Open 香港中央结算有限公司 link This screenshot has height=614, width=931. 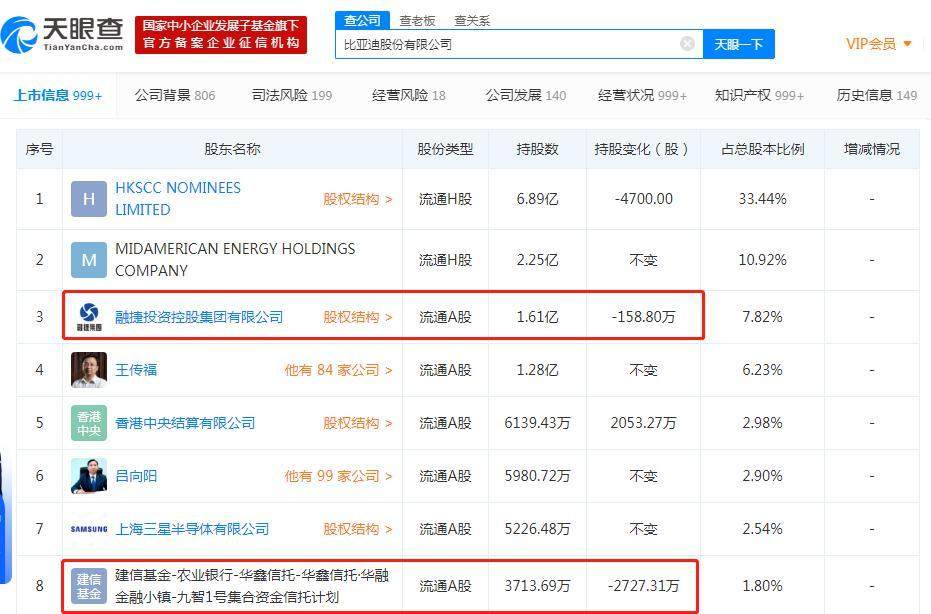pos(185,423)
